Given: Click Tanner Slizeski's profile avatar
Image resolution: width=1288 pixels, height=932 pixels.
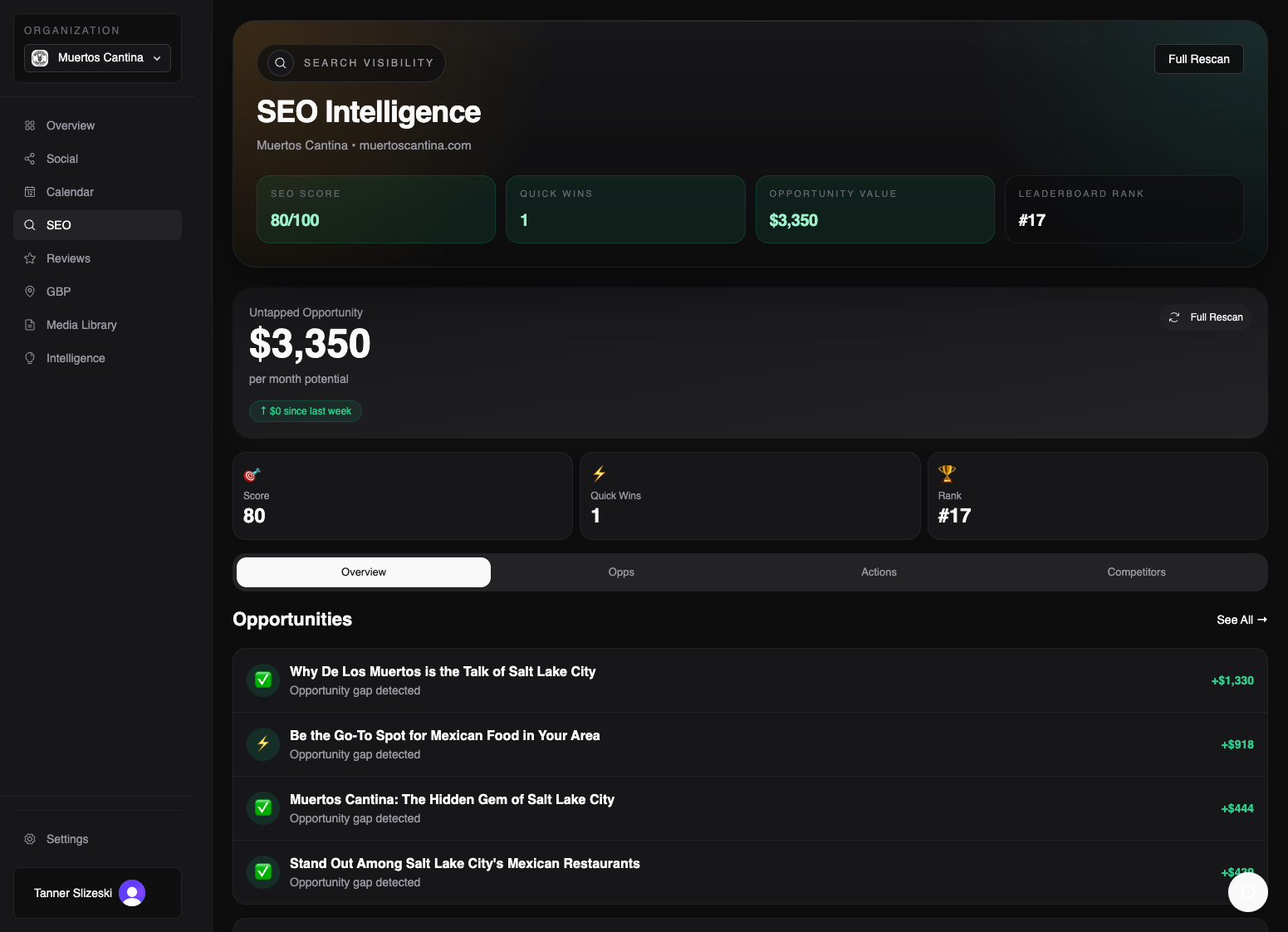Looking at the screenshot, I should (x=131, y=893).
